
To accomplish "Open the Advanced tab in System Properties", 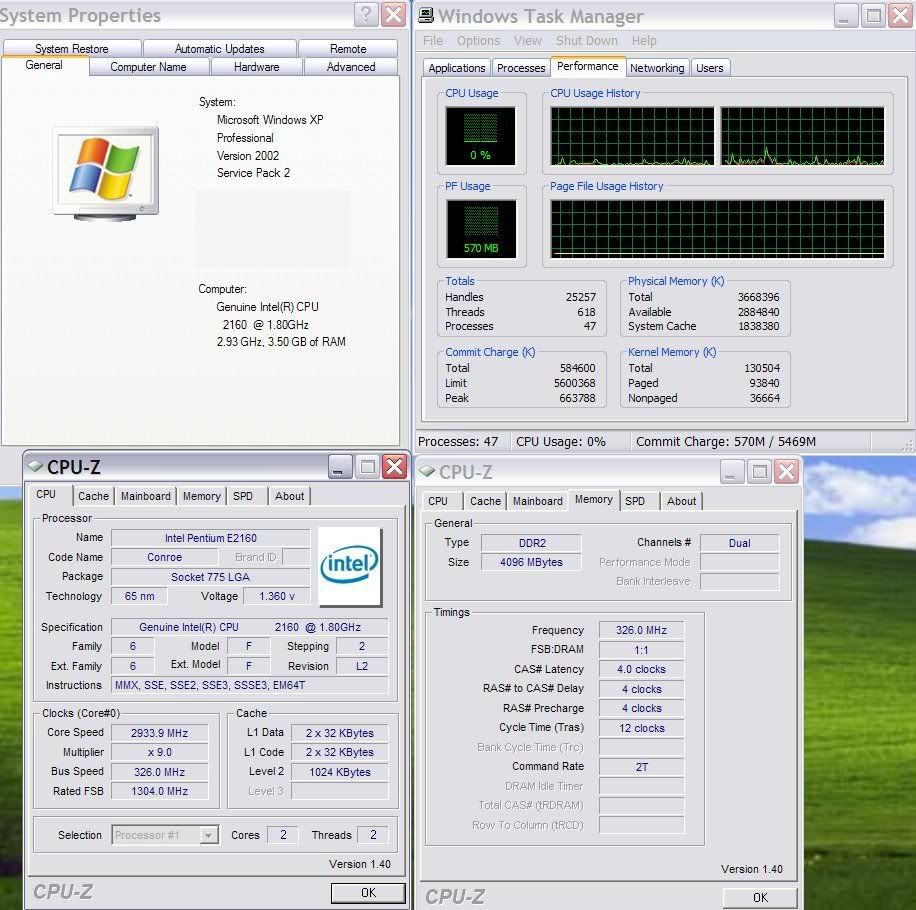I will click(x=351, y=67).
